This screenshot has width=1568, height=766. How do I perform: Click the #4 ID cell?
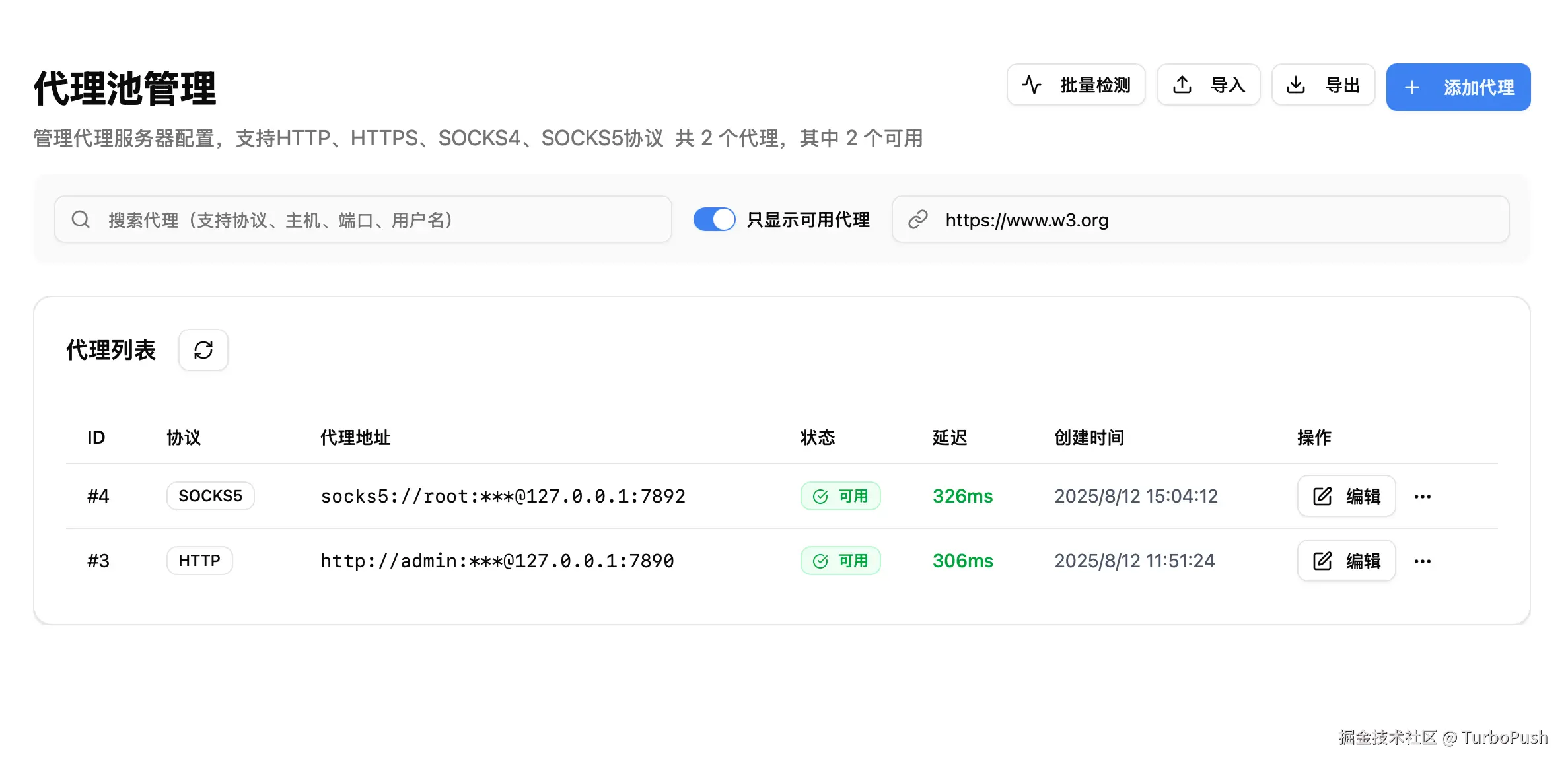tap(98, 496)
